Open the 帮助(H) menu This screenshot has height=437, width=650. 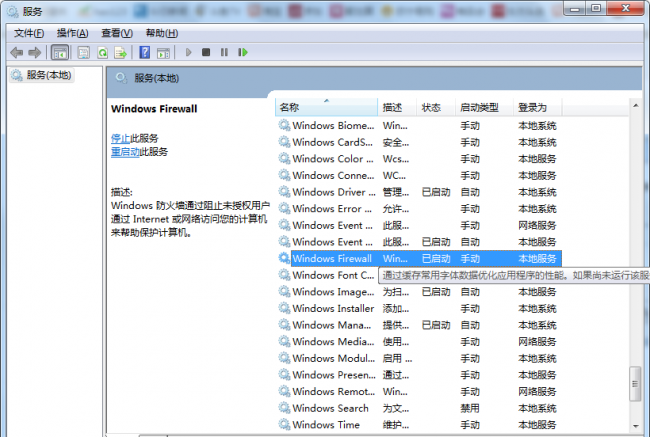162,33
